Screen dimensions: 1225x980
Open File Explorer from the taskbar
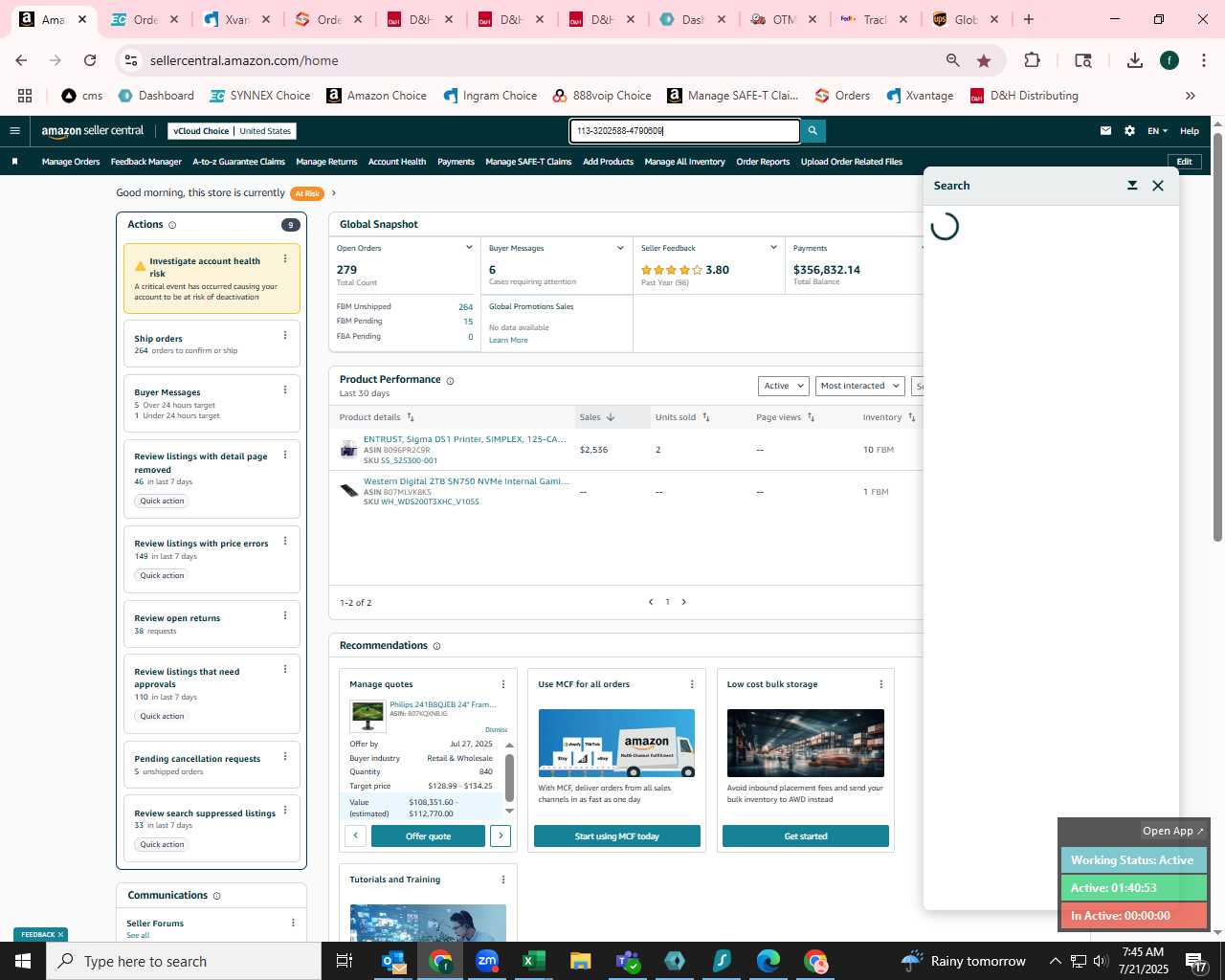pos(581,961)
